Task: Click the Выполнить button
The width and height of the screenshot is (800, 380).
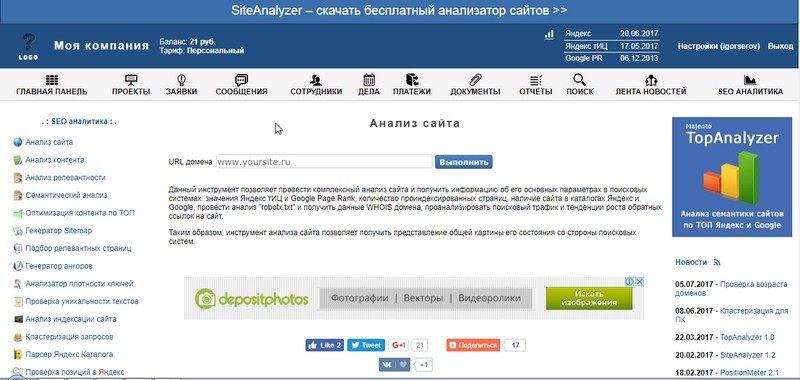Action: coord(464,162)
